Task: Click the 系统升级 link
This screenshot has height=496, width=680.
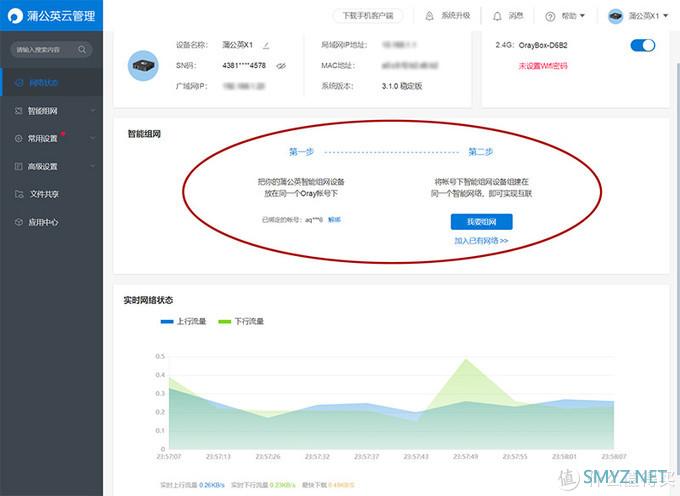Action: pyautogui.click(x=455, y=16)
